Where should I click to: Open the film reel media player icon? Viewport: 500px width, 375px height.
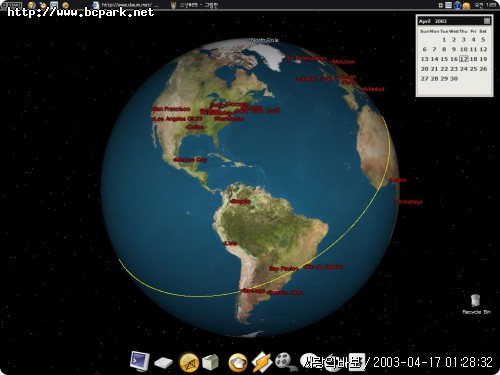pos(285,362)
